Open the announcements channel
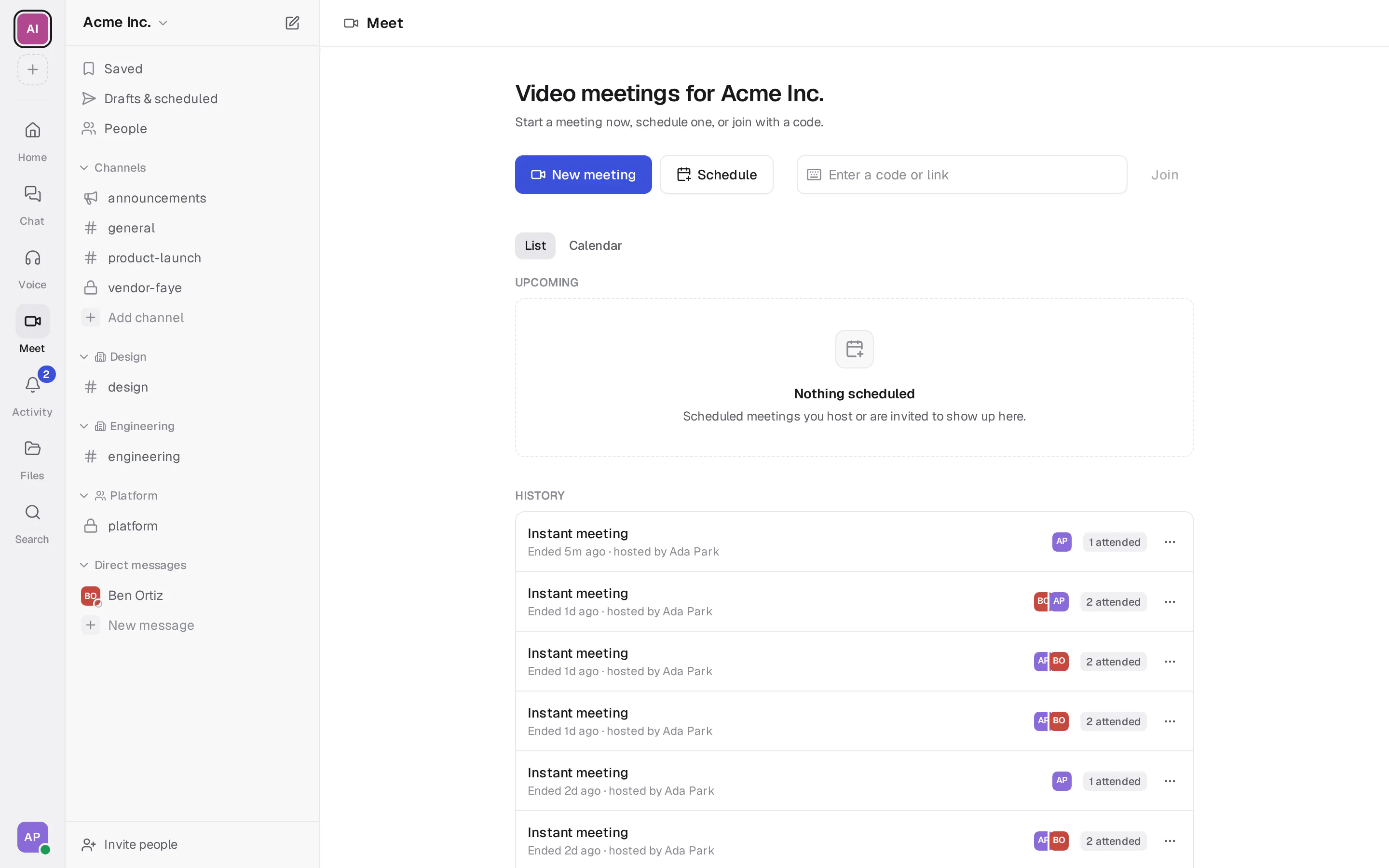Screen dimensions: 1389x868 click(x=192, y=198)
